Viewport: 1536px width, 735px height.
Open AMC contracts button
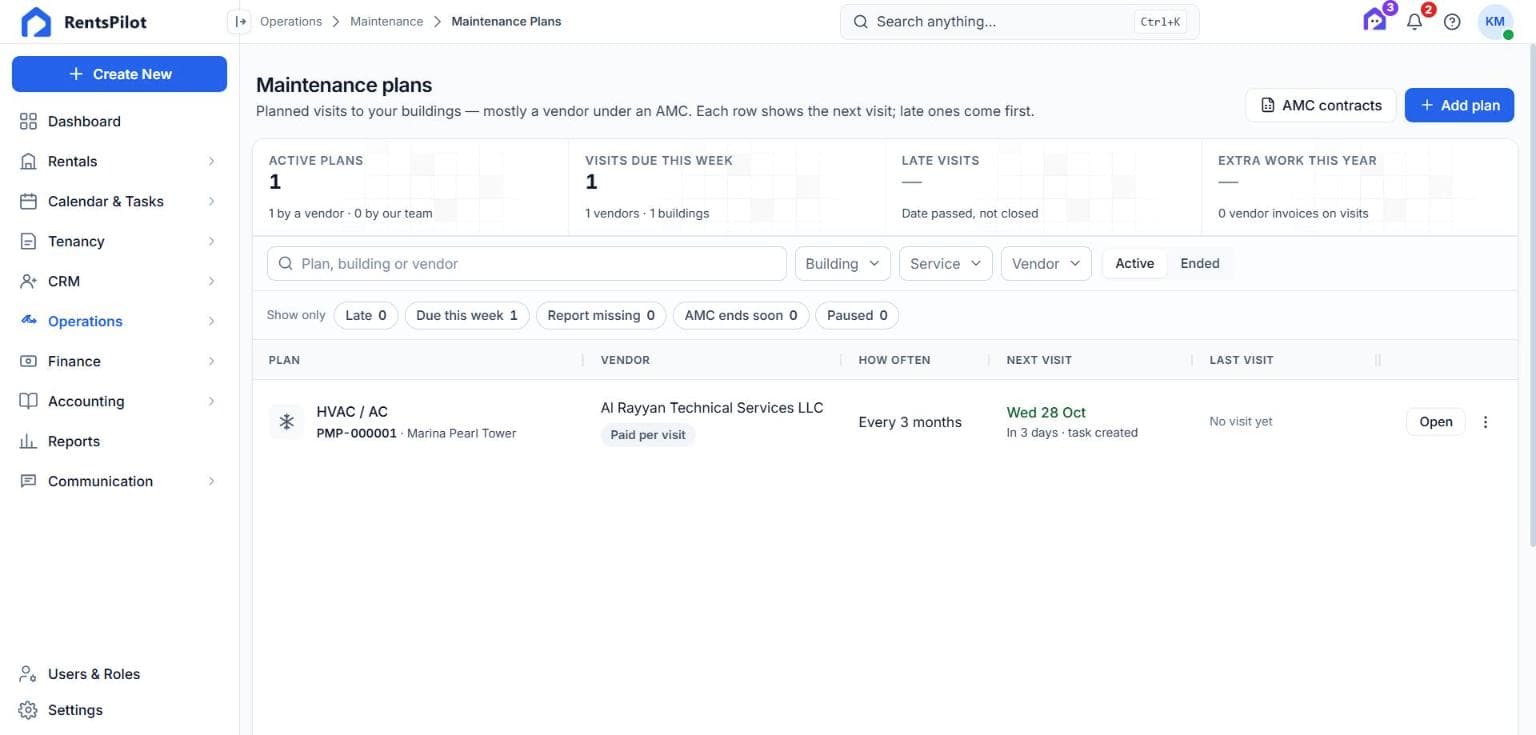click(1321, 105)
